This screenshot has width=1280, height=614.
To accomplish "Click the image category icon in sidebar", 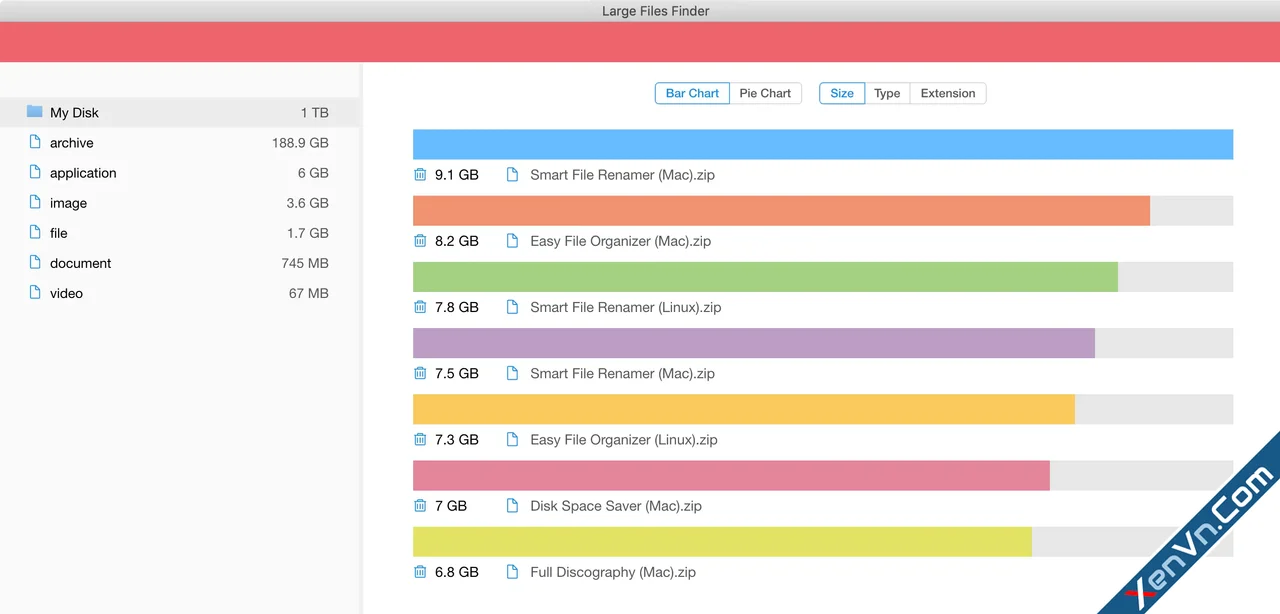I will pos(35,202).
